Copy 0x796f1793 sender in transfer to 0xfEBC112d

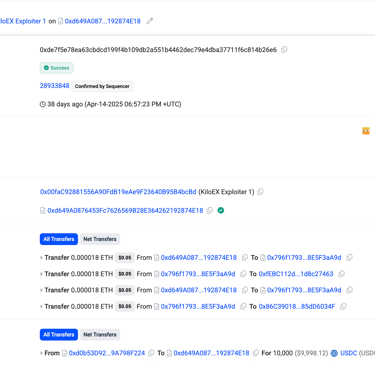click(243, 274)
